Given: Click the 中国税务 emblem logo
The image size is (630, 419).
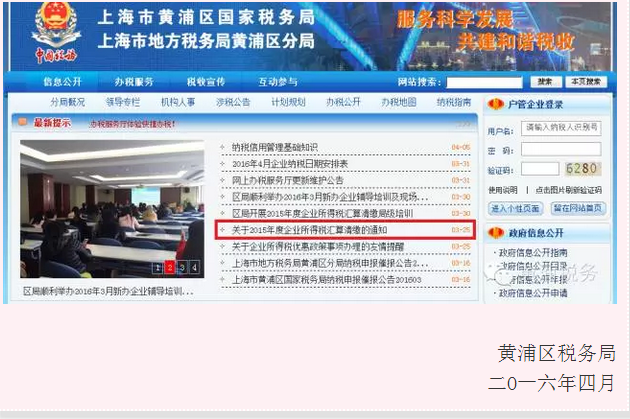Looking at the screenshot, I should 56,33.
